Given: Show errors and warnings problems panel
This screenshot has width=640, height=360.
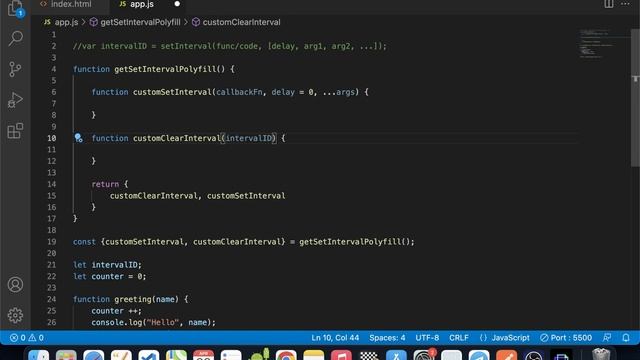Looking at the screenshot, I should click(x=27, y=338).
